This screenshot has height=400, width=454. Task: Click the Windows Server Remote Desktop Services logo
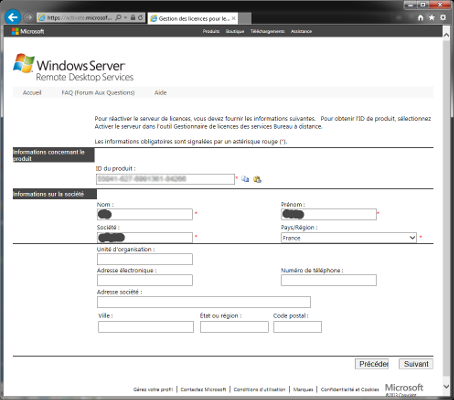[73, 67]
